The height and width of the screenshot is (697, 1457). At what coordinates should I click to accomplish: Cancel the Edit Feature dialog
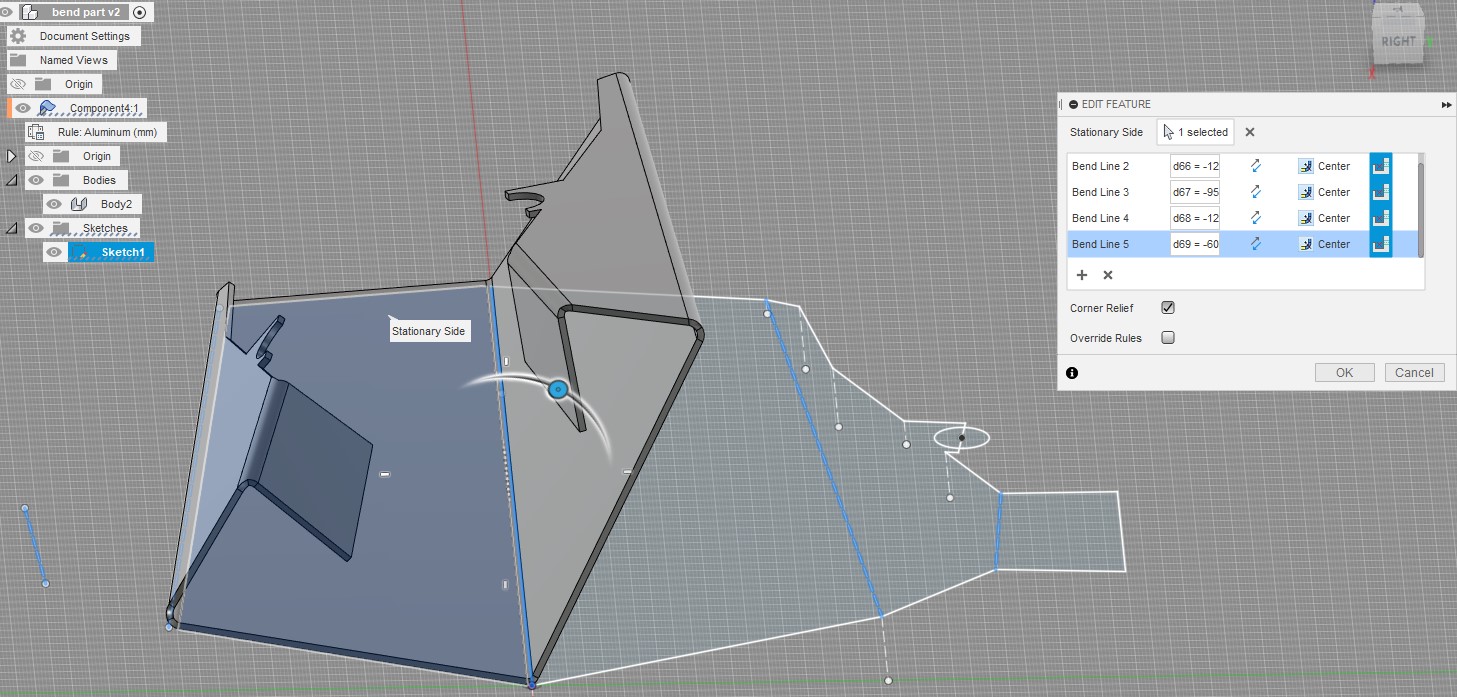1413,371
